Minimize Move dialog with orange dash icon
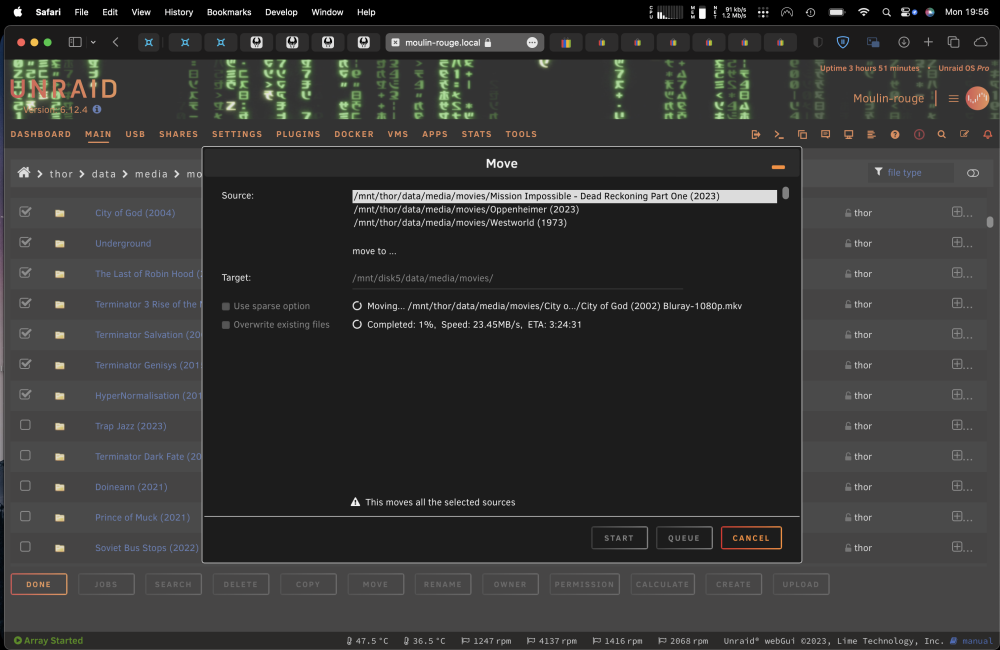The width and height of the screenshot is (1000, 650). coord(778,167)
